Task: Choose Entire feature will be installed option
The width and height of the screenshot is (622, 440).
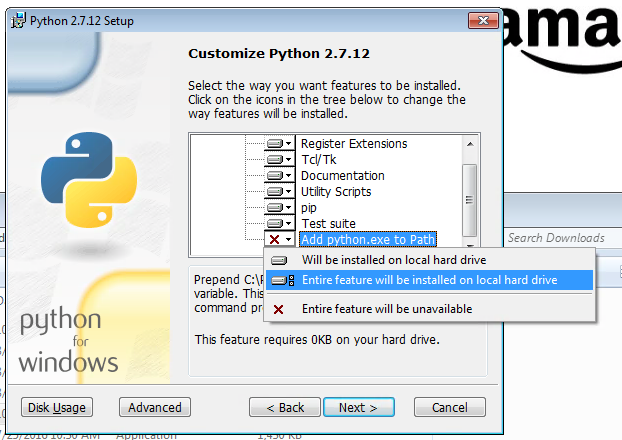Action: coord(430,280)
